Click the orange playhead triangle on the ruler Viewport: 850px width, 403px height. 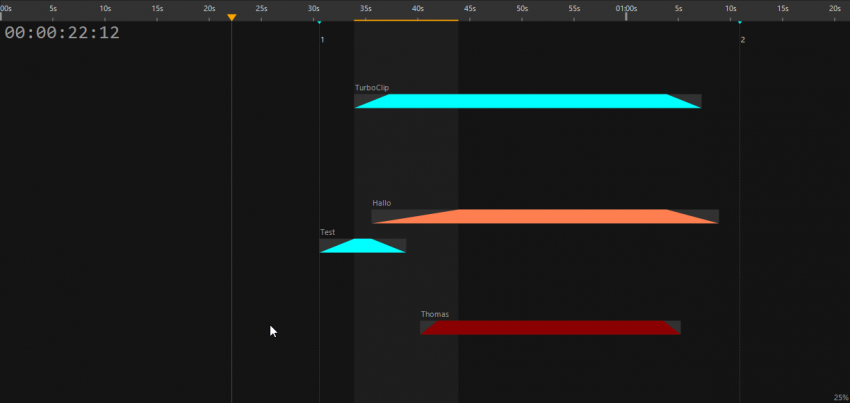tap(232, 18)
